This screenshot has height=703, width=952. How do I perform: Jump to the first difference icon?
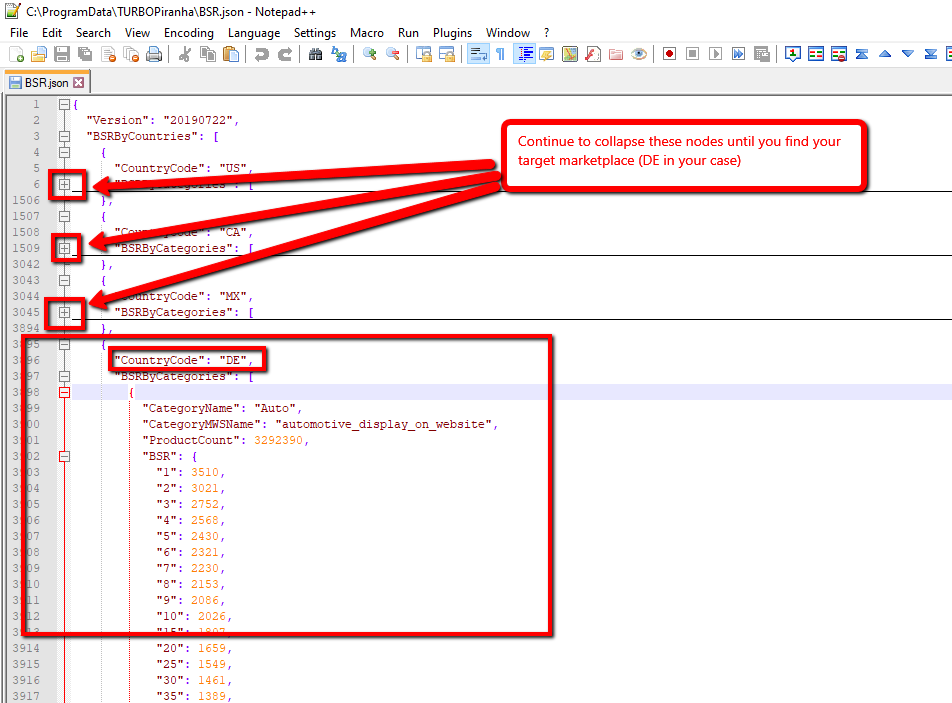(862, 54)
